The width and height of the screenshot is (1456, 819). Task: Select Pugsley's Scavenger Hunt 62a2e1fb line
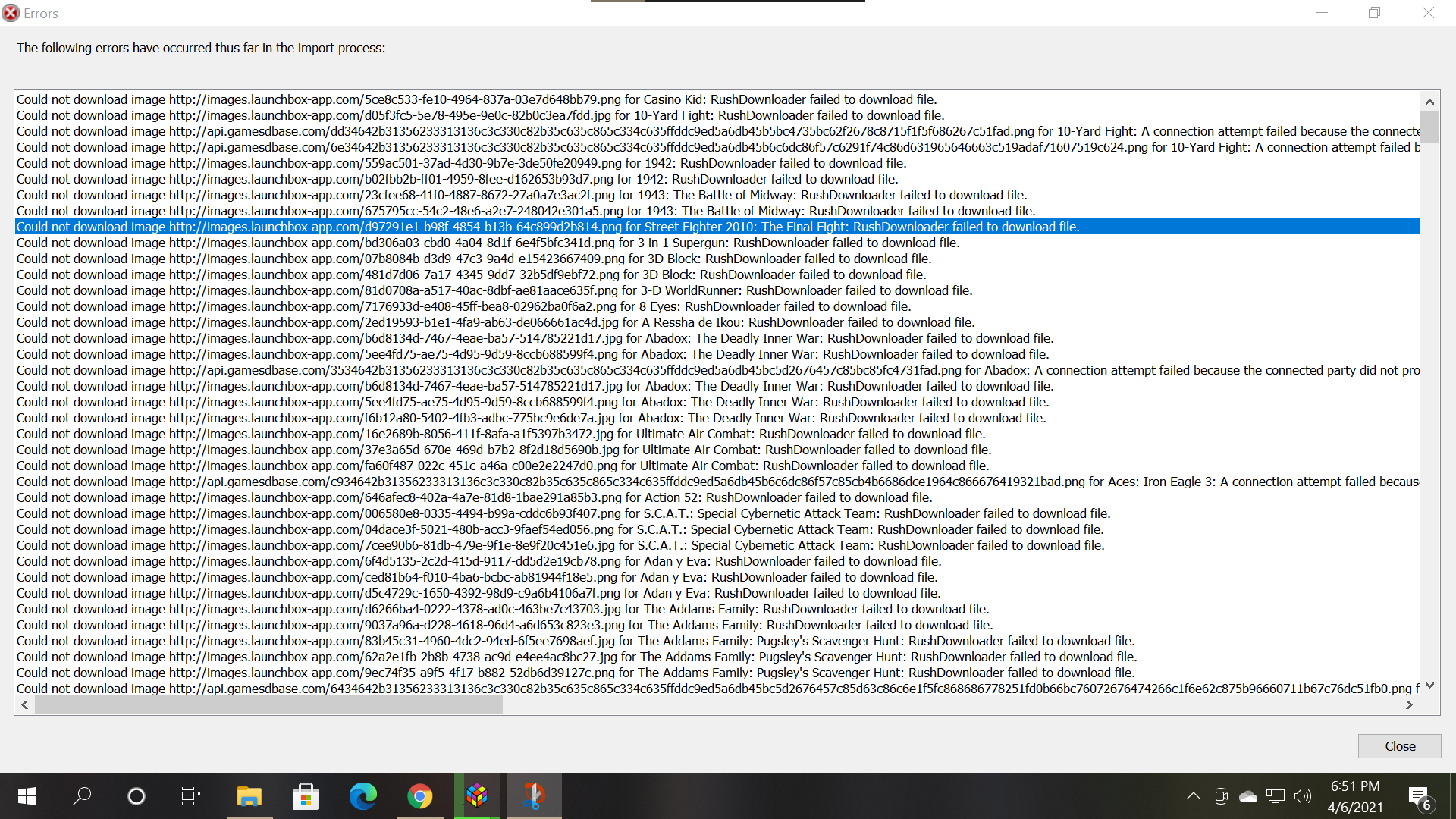[717, 657]
